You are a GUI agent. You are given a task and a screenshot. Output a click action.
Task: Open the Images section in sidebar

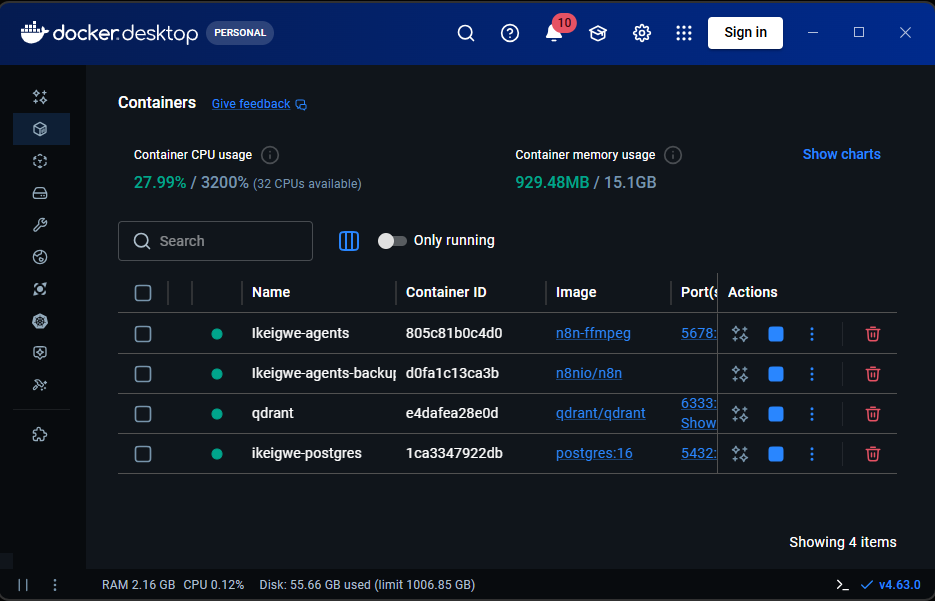coord(40,161)
